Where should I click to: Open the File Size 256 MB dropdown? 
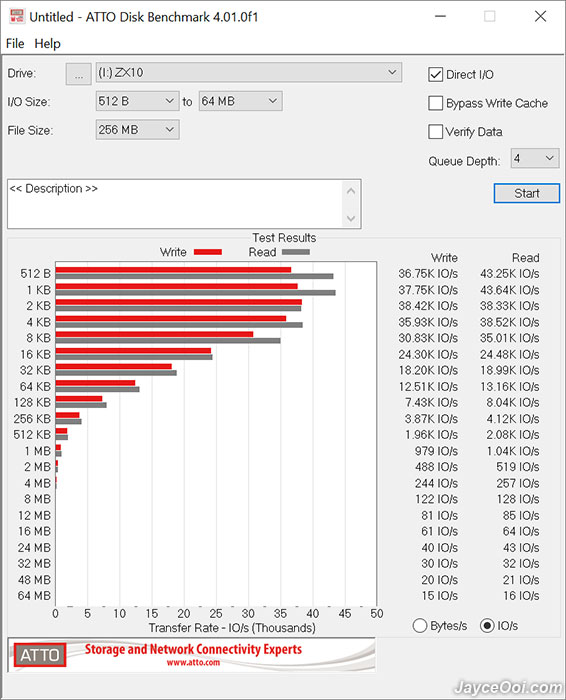[137, 130]
